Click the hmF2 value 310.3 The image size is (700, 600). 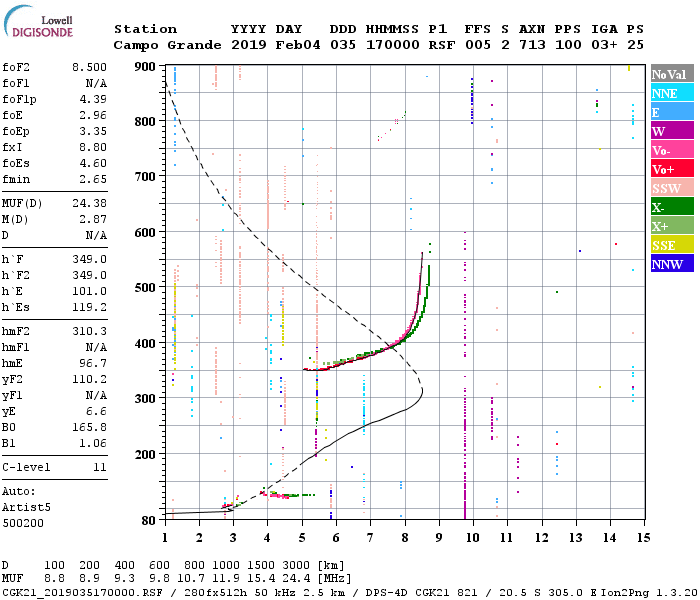[89, 331]
